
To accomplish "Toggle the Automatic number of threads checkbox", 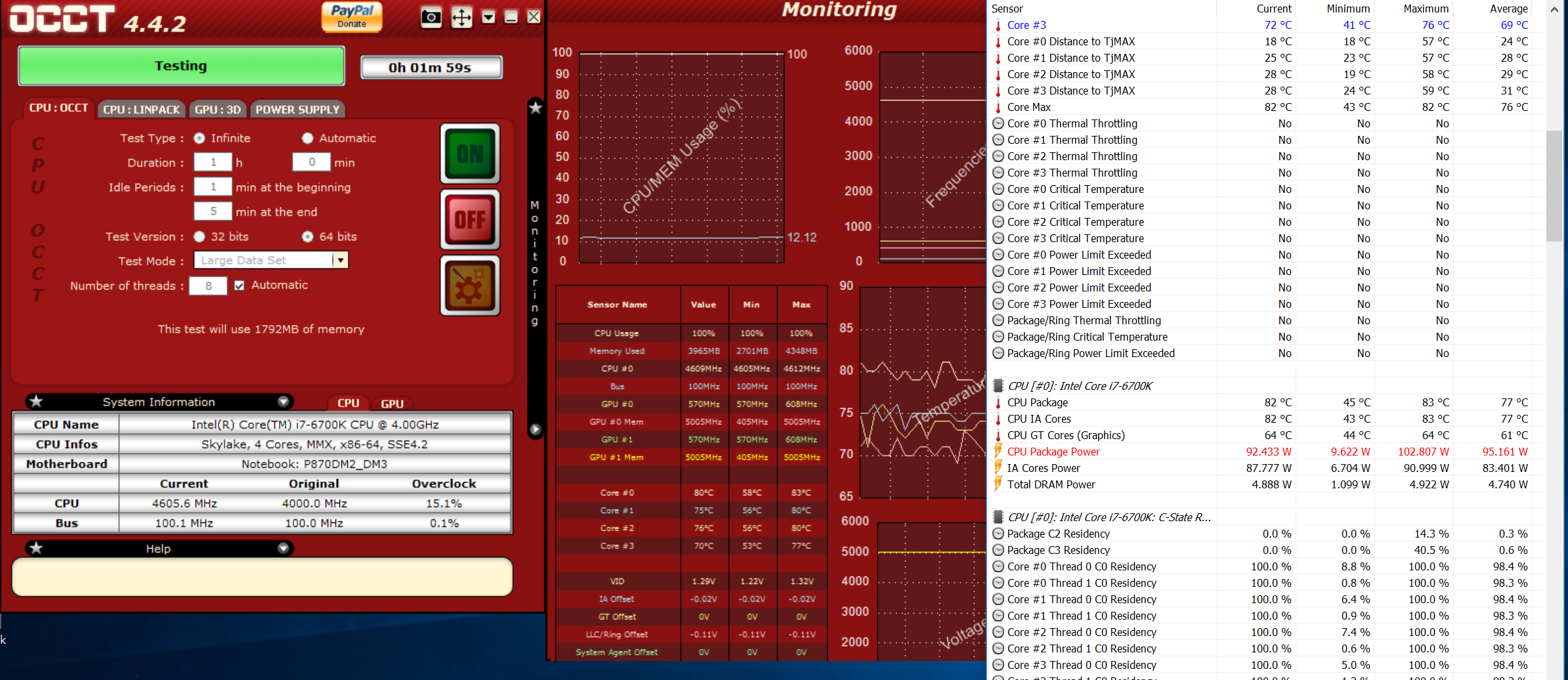I will (240, 286).
